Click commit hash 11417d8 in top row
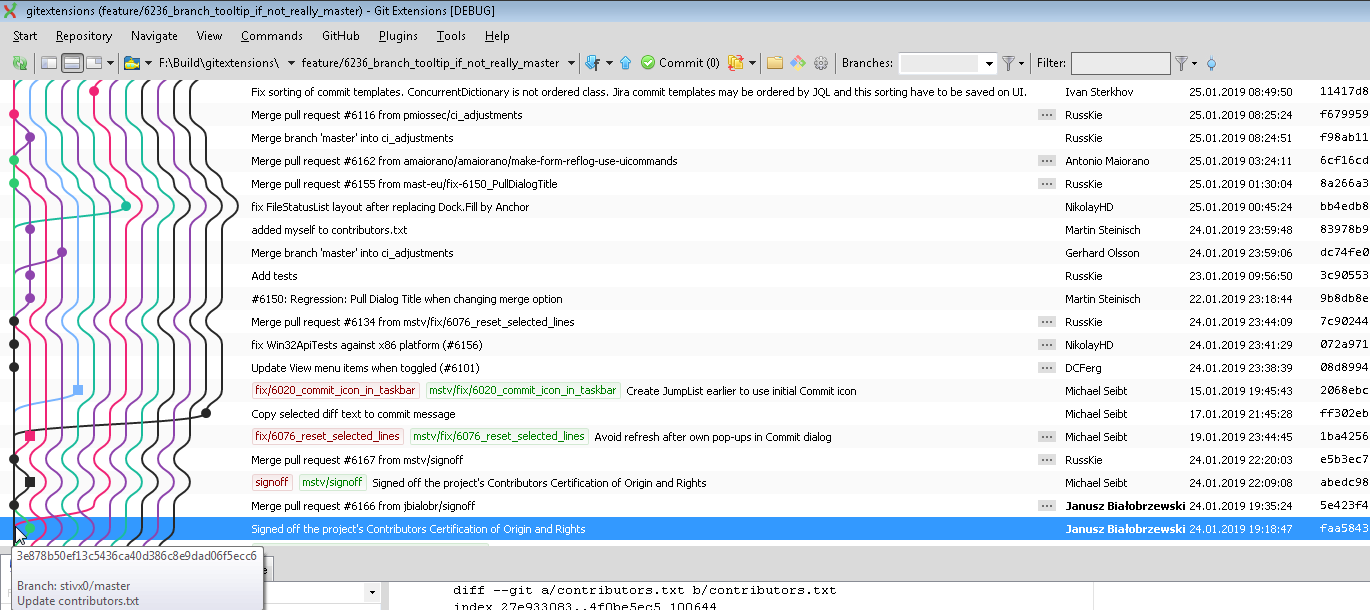1370x610 pixels. pyautogui.click(x=1344, y=92)
